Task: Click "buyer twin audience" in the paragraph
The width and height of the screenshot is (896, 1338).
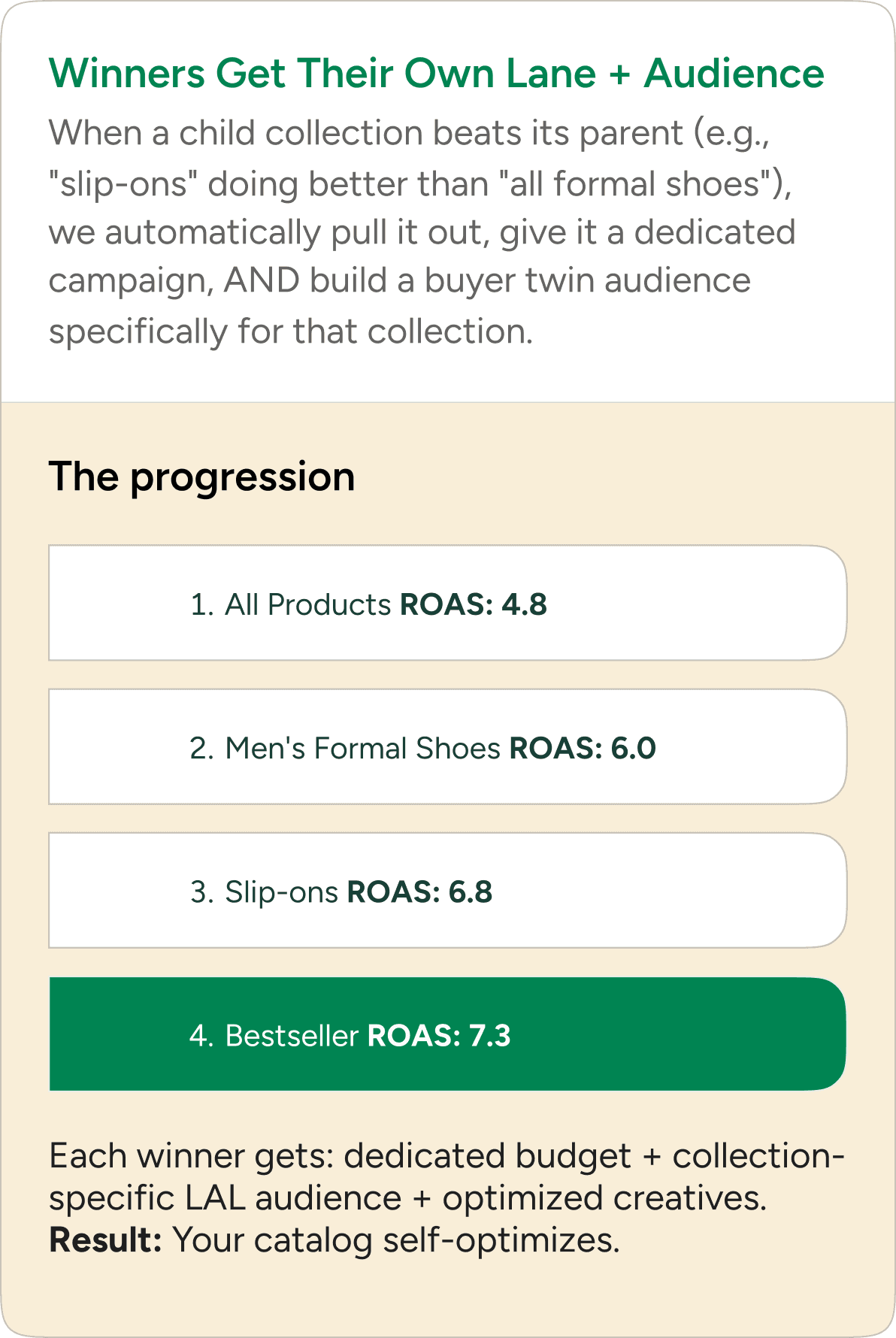Action: [x=588, y=280]
